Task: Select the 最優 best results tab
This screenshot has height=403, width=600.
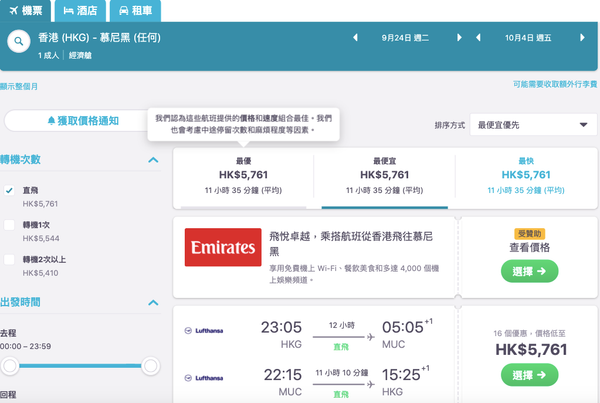Action: click(x=243, y=178)
